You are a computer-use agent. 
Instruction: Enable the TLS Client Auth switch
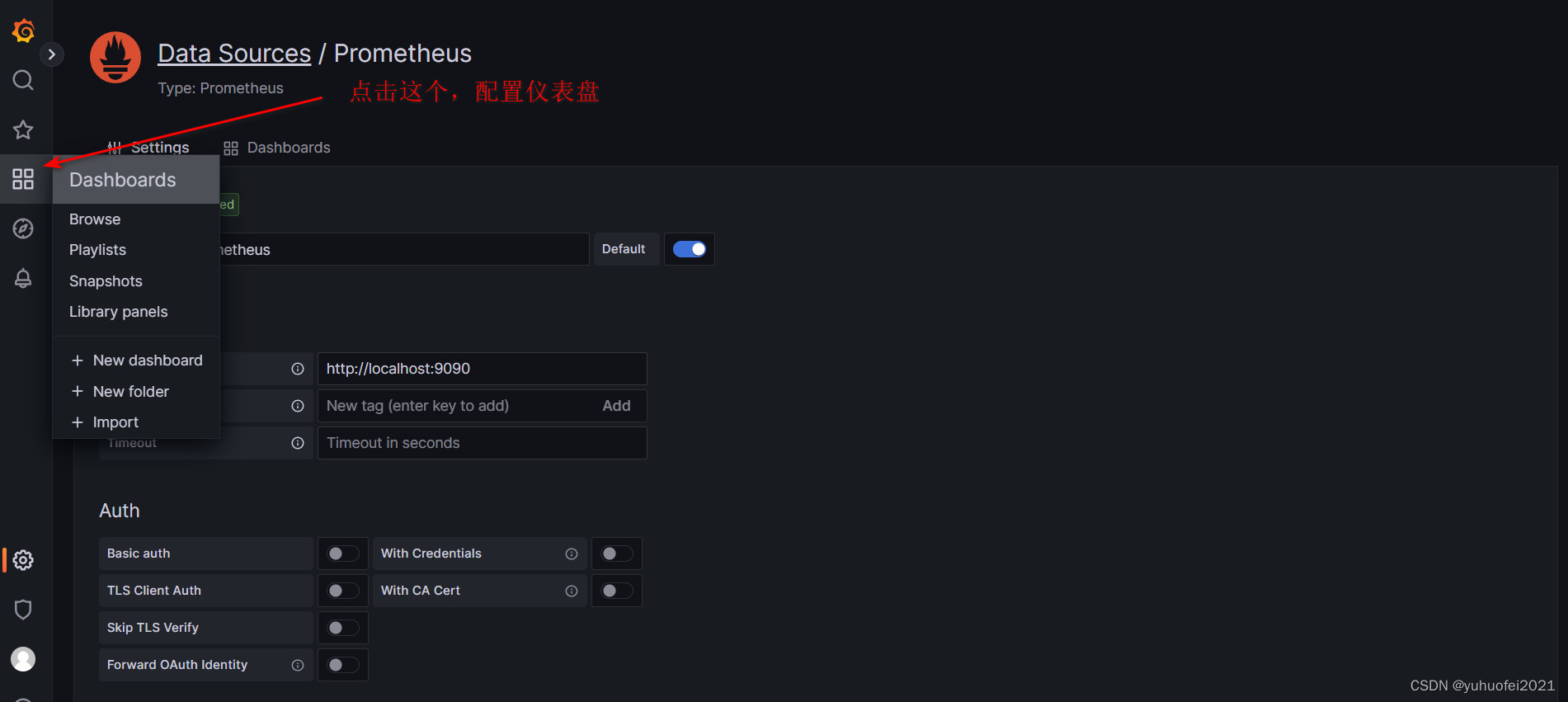(343, 591)
